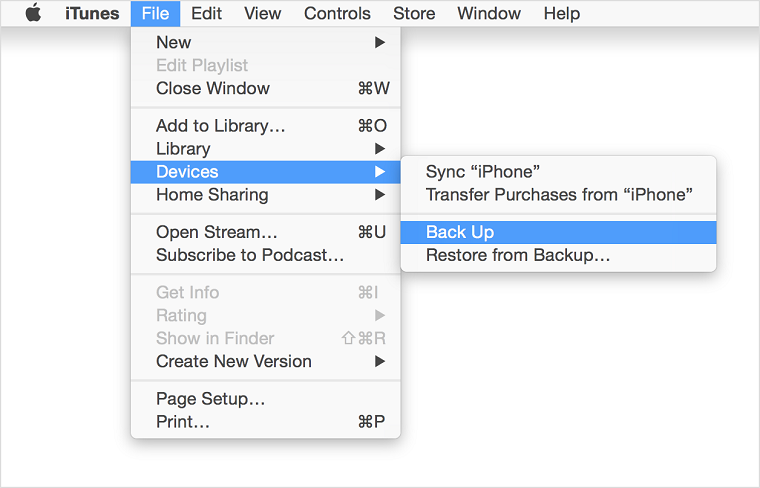Click Back Up in Devices submenu

coord(460,232)
